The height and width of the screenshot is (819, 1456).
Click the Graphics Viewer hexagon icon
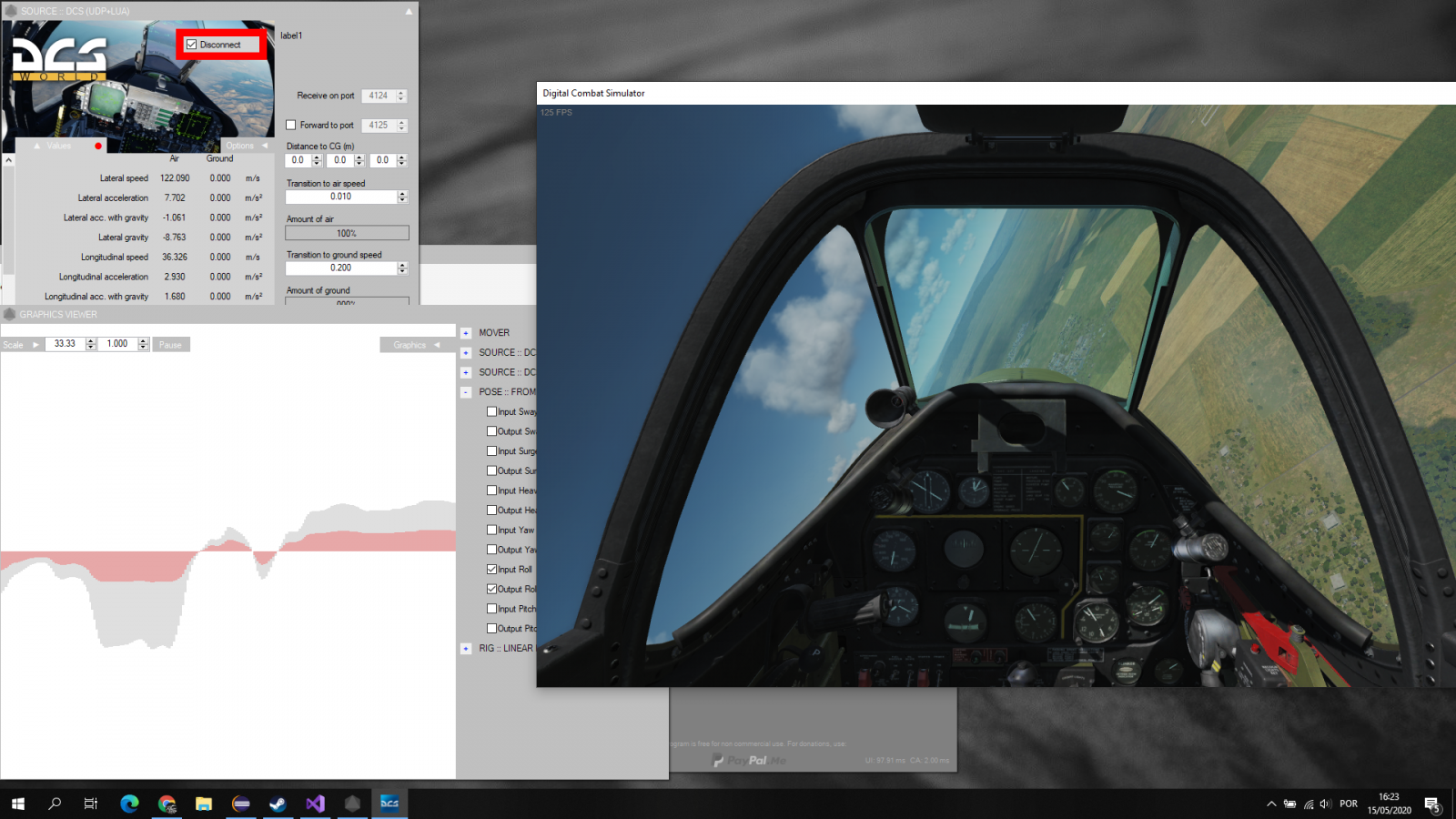point(10,314)
